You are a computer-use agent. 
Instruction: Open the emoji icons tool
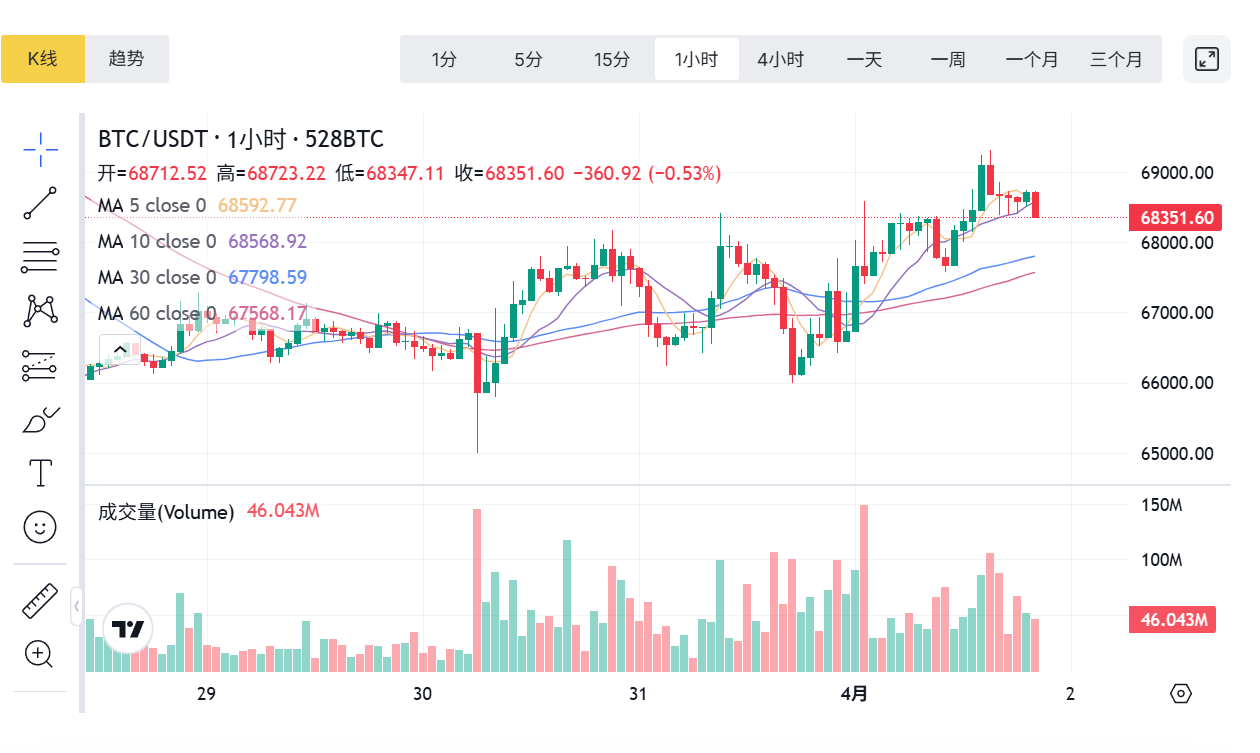[40, 527]
